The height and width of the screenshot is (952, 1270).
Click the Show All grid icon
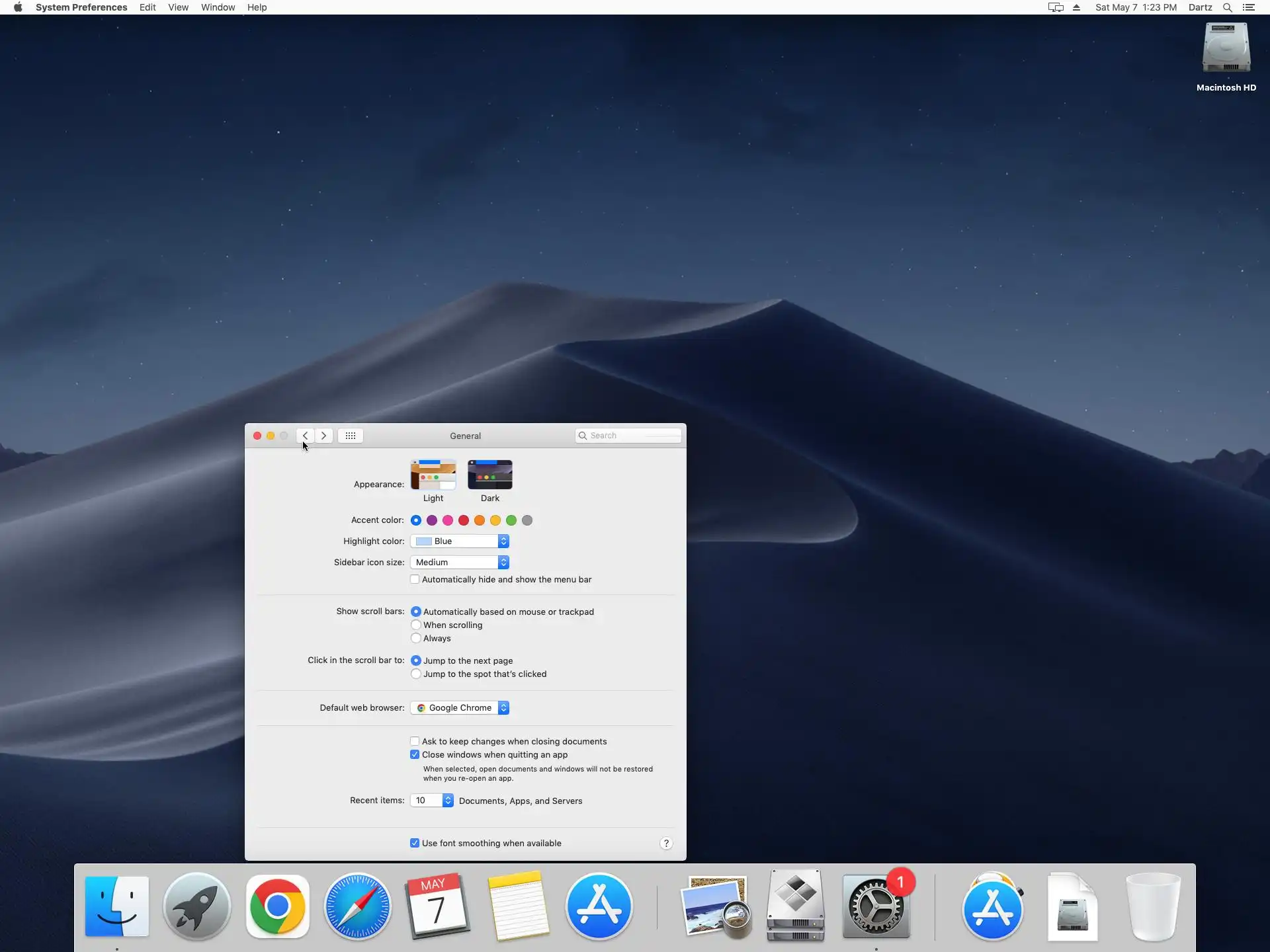click(x=350, y=436)
